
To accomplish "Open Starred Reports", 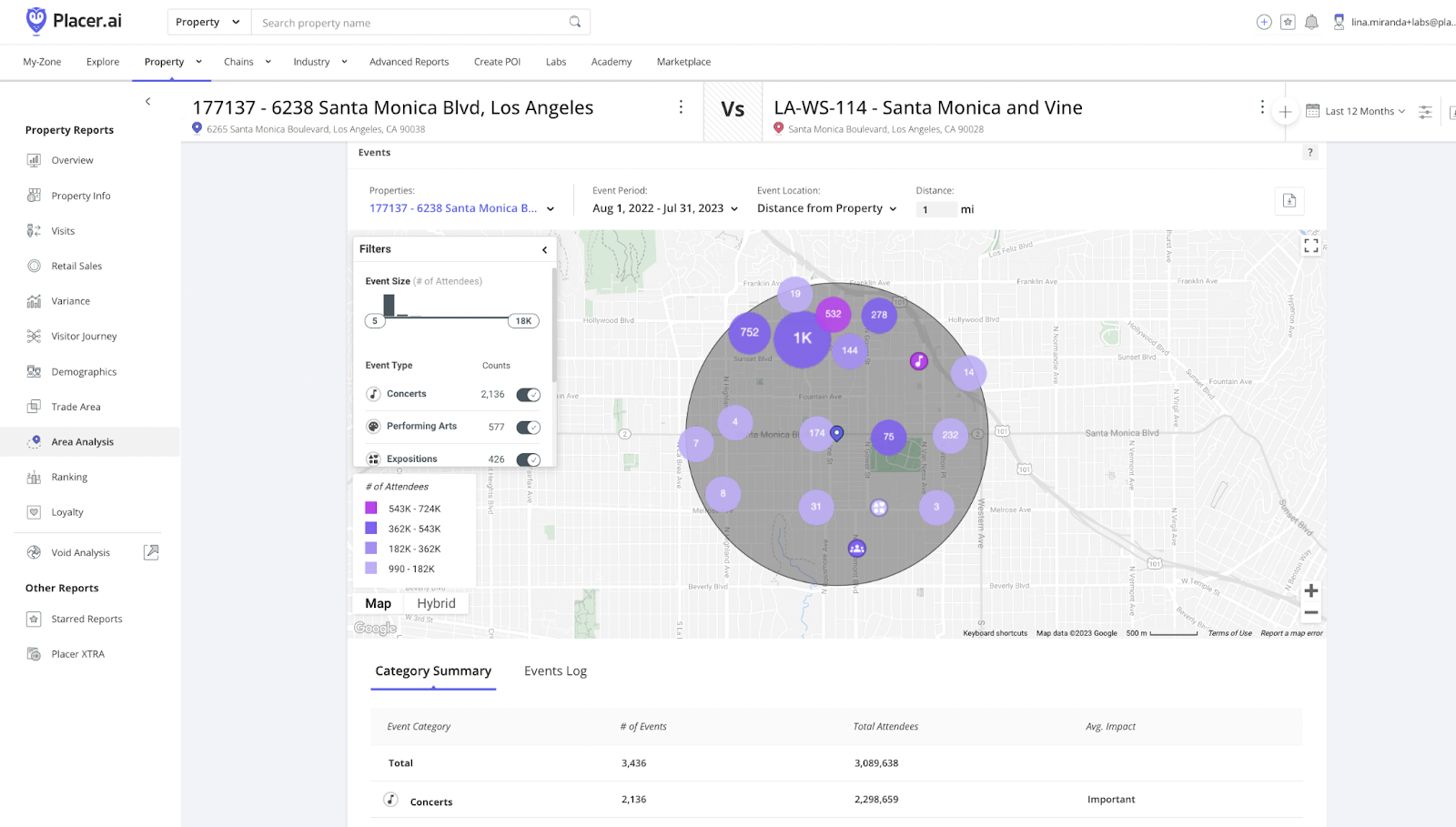I will (86, 619).
